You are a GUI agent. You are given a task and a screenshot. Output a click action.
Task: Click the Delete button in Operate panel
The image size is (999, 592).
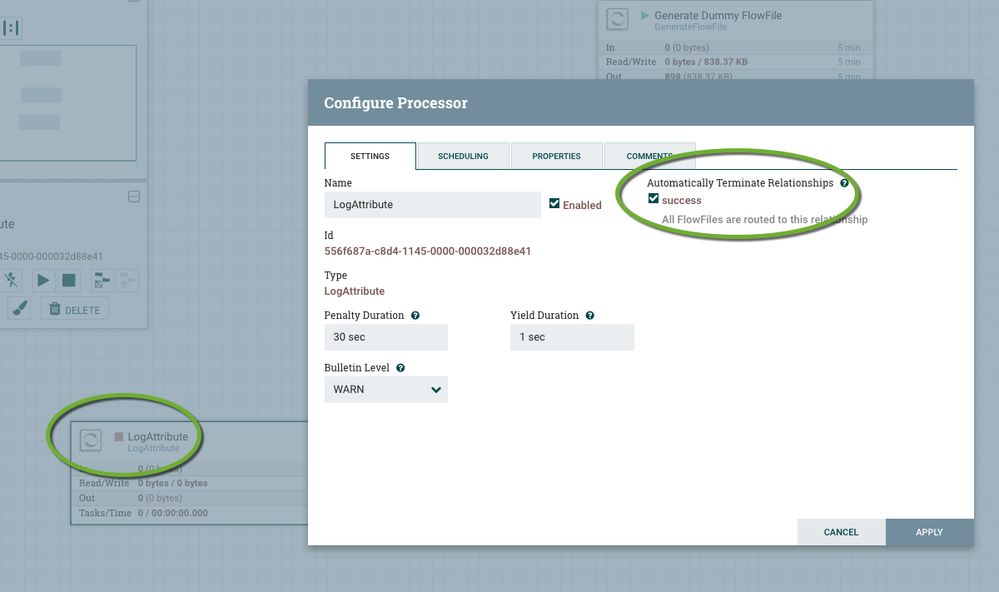click(x=75, y=310)
